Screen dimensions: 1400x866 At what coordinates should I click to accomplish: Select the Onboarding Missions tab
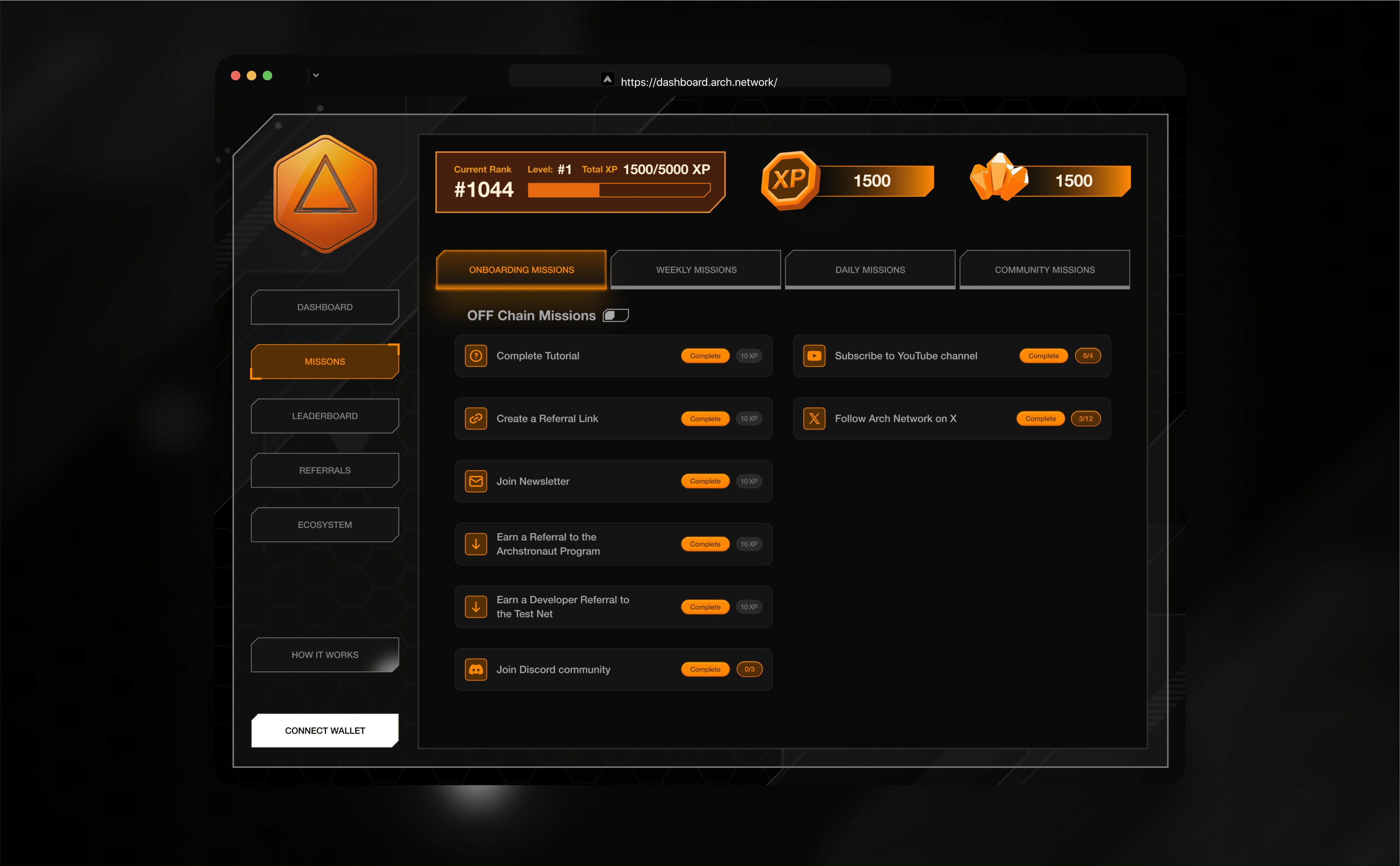click(x=521, y=269)
